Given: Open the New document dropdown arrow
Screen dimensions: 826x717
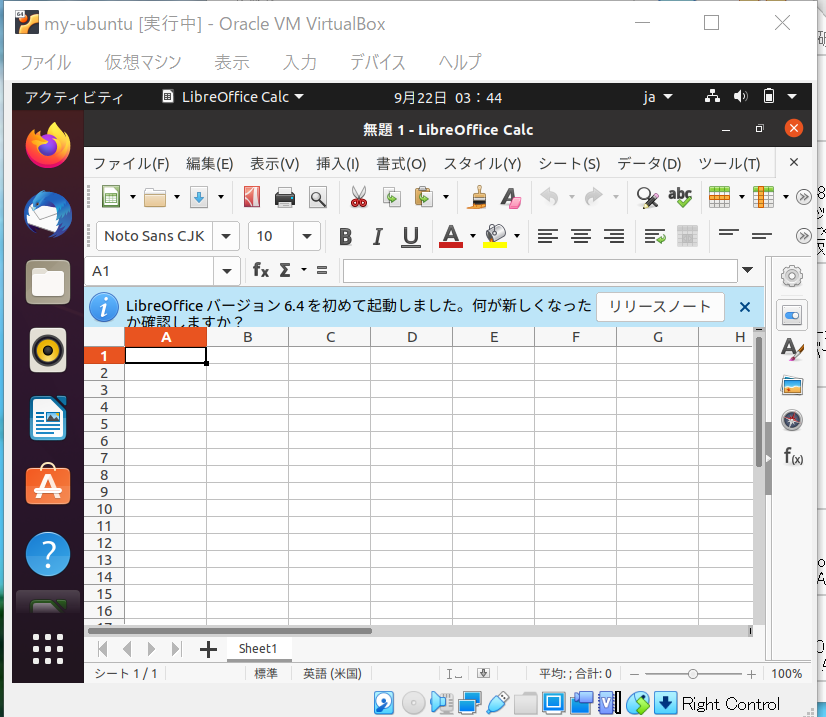Looking at the screenshot, I should coord(132,198).
